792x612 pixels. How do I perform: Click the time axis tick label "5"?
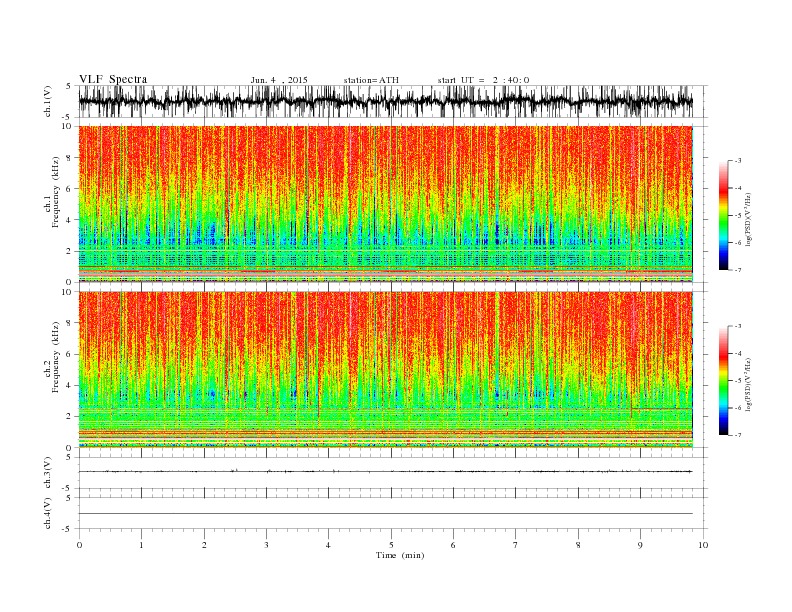[x=391, y=545]
